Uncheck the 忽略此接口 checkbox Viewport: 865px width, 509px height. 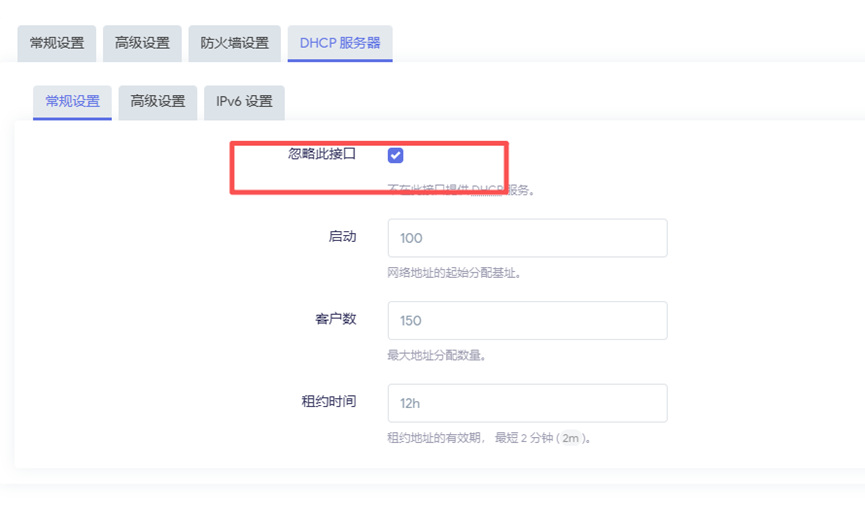coord(396,155)
